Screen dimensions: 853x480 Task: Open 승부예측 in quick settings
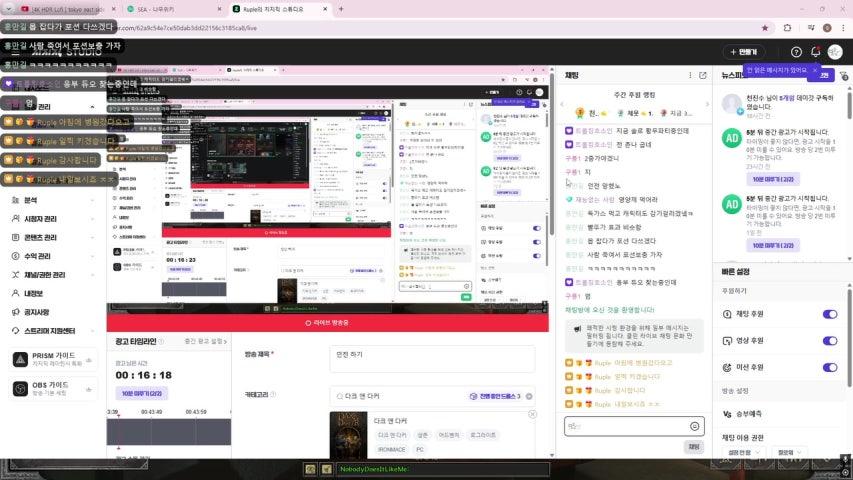click(x=749, y=414)
